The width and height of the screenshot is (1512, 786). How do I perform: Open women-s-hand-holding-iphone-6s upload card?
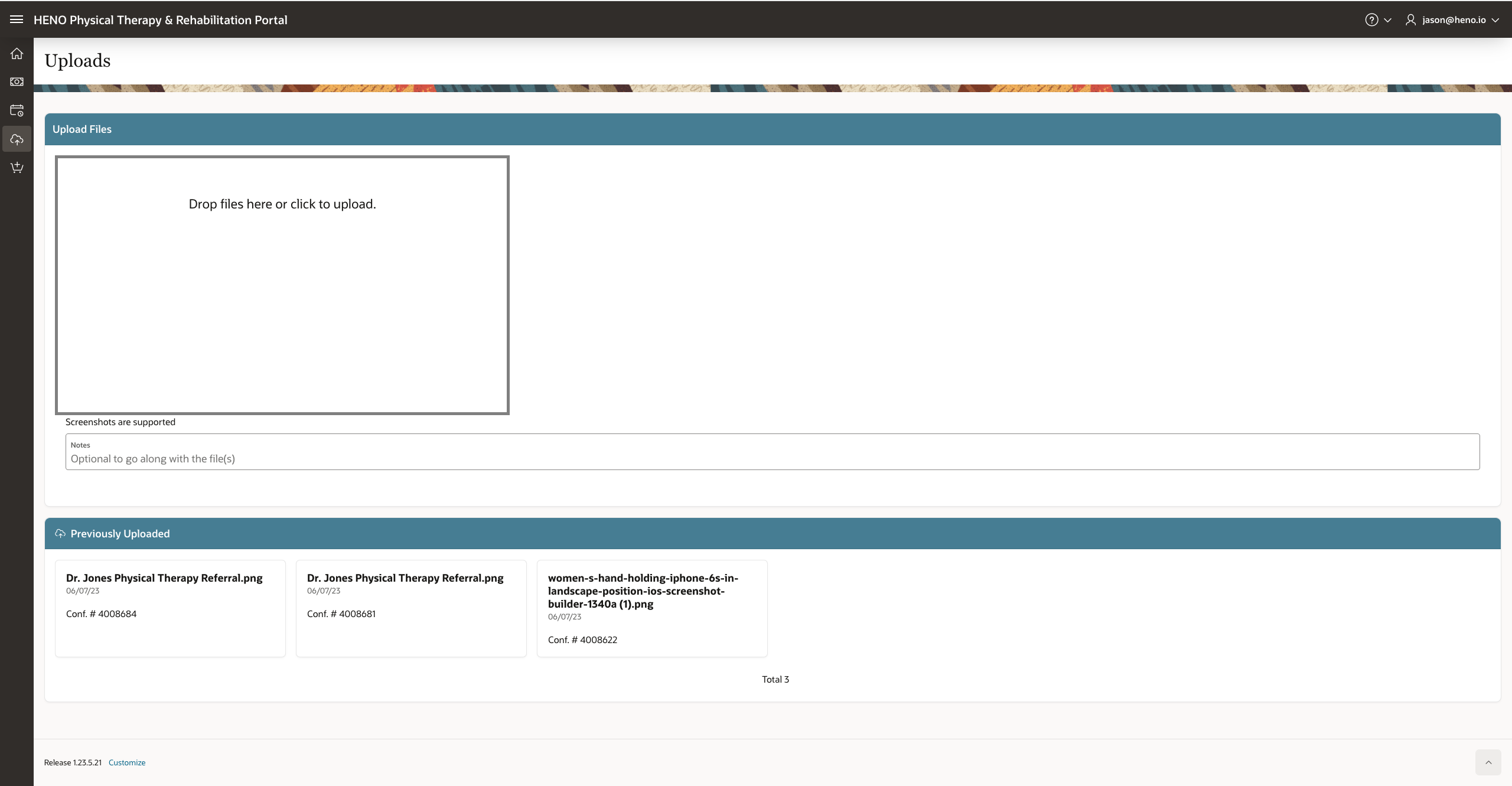(652, 608)
